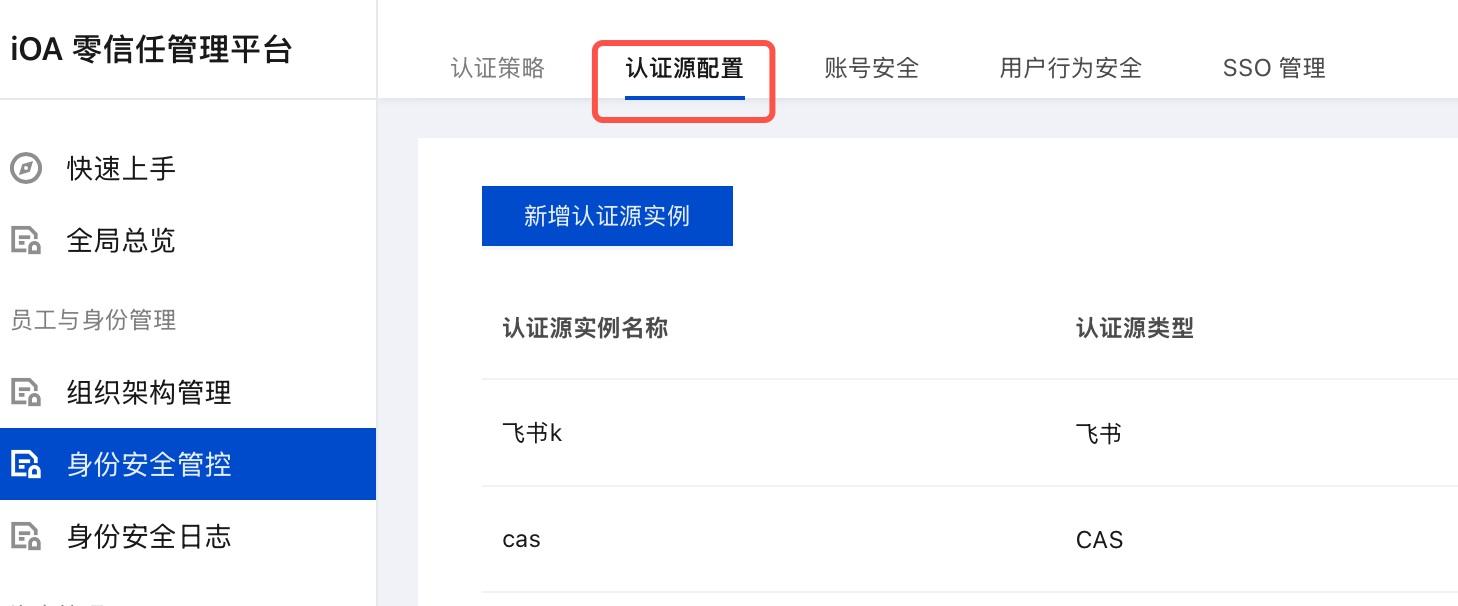Click the cas instance name

(x=521, y=539)
